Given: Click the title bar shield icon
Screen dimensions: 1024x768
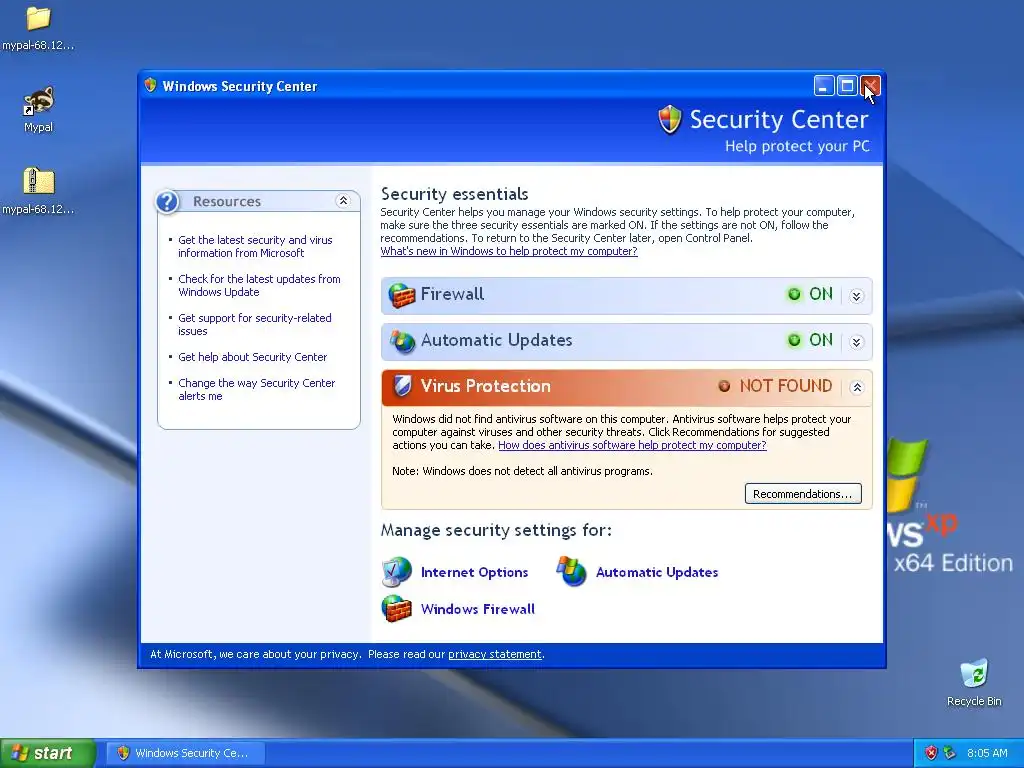Looking at the screenshot, I should coord(151,86).
